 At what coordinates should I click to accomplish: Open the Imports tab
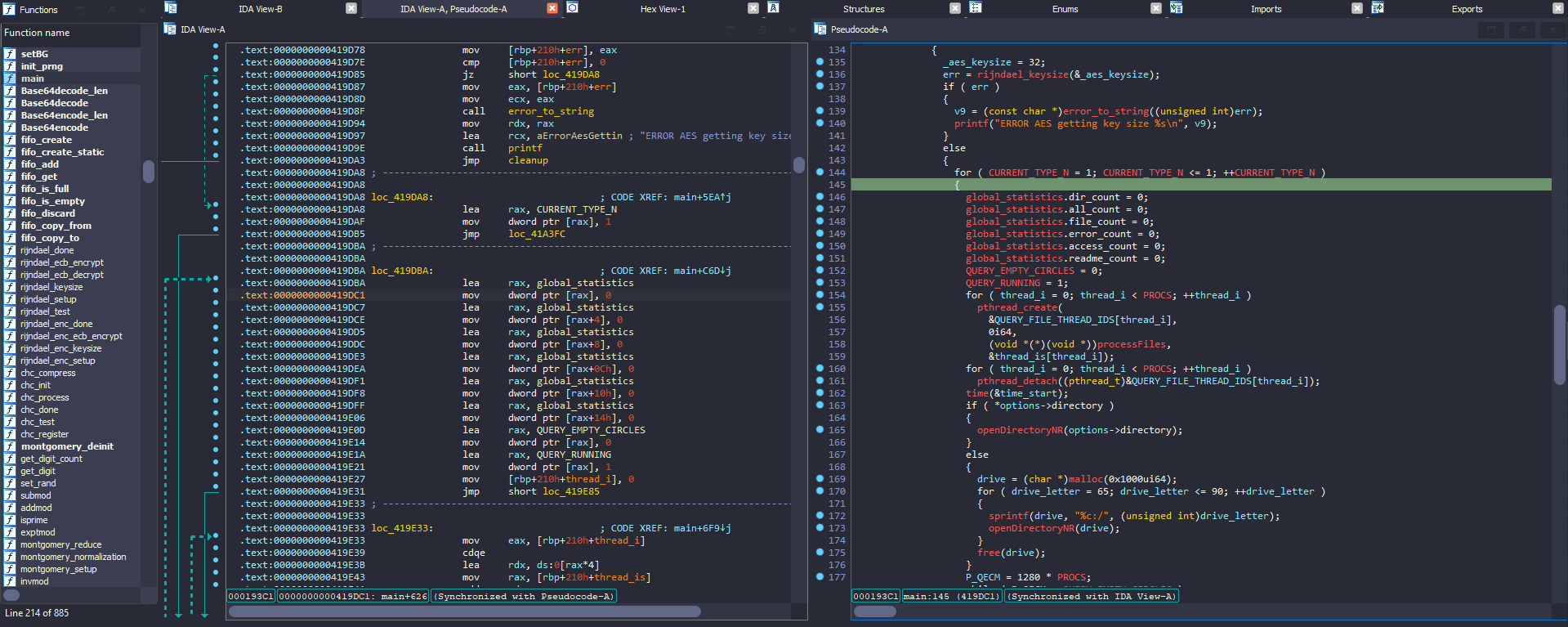tap(1266, 9)
